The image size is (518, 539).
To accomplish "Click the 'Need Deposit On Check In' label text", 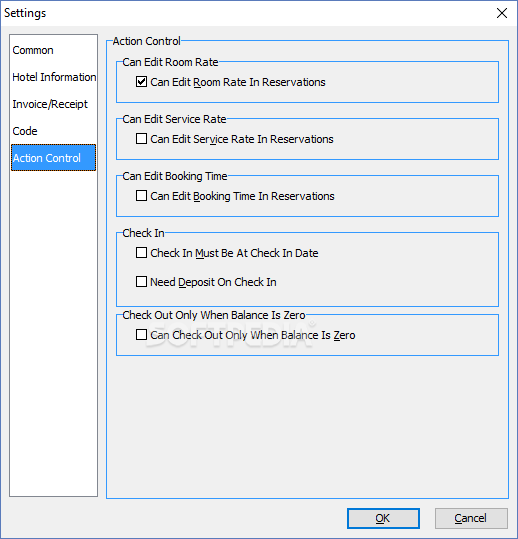I will pos(213,282).
